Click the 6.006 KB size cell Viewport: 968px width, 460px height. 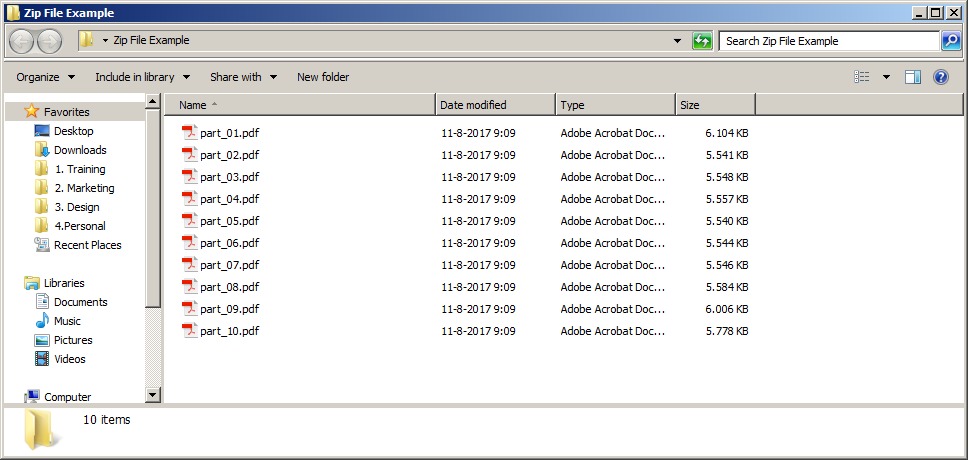tap(727, 309)
